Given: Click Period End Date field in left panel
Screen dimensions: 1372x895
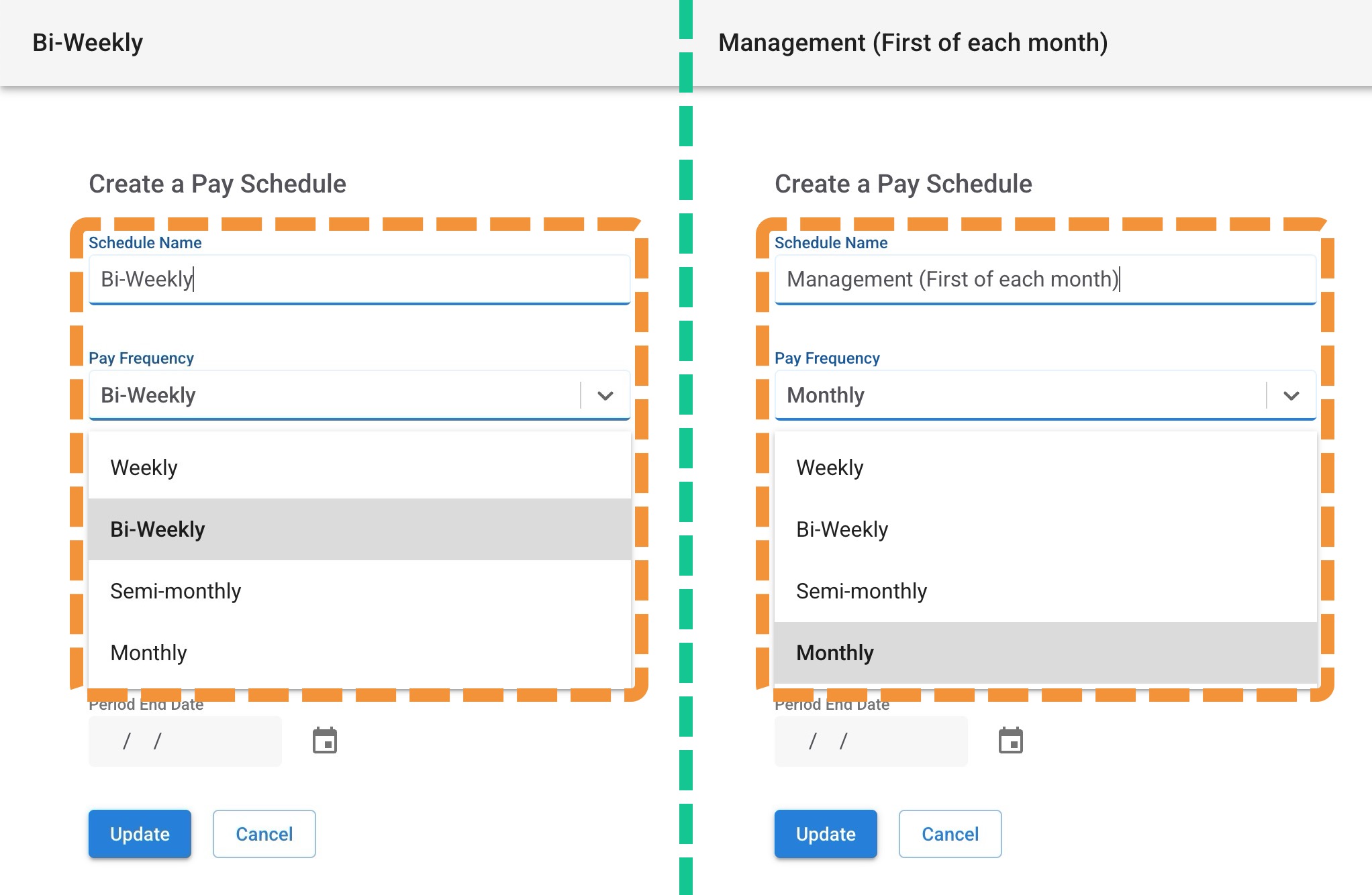Looking at the screenshot, I should point(185,741).
